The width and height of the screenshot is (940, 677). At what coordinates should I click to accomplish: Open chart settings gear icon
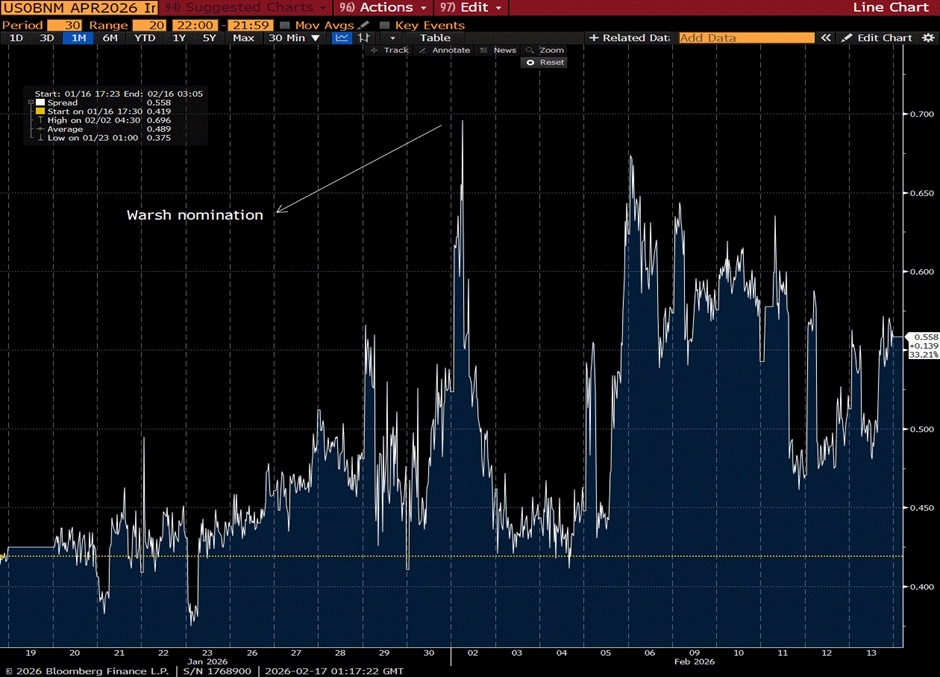[x=927, y=38]
